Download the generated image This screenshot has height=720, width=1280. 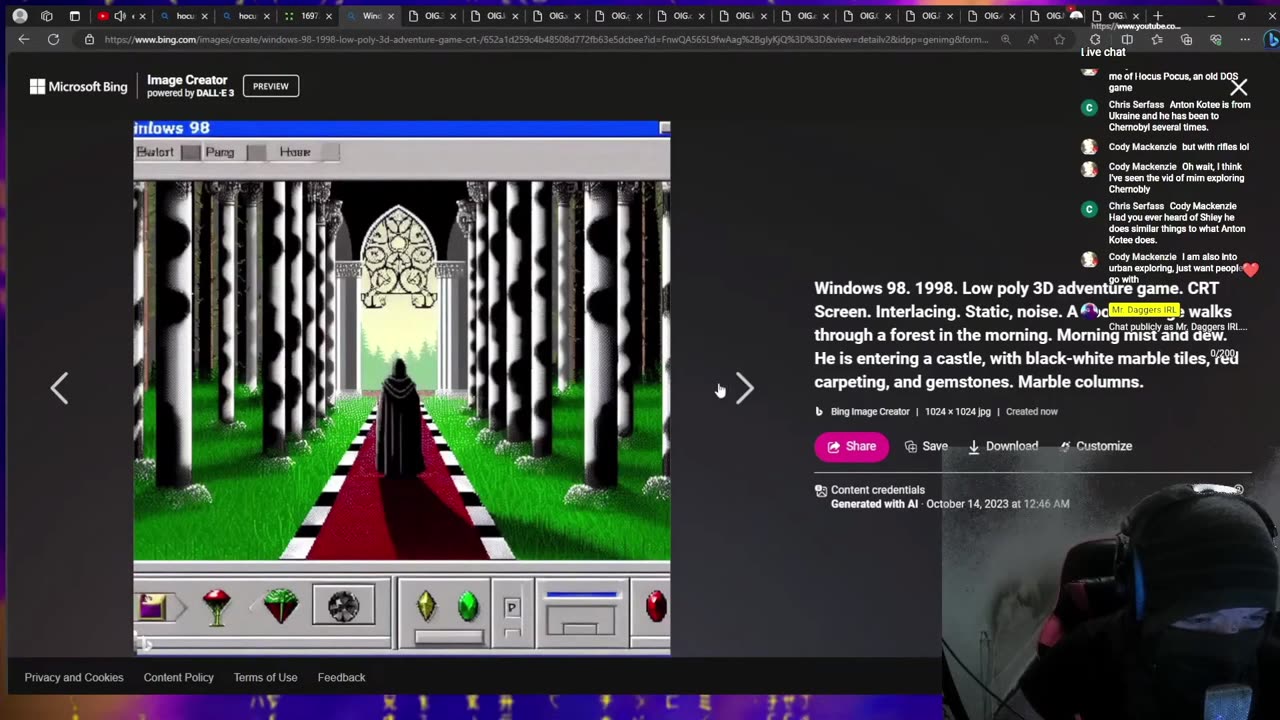[x=1003, y=446]
